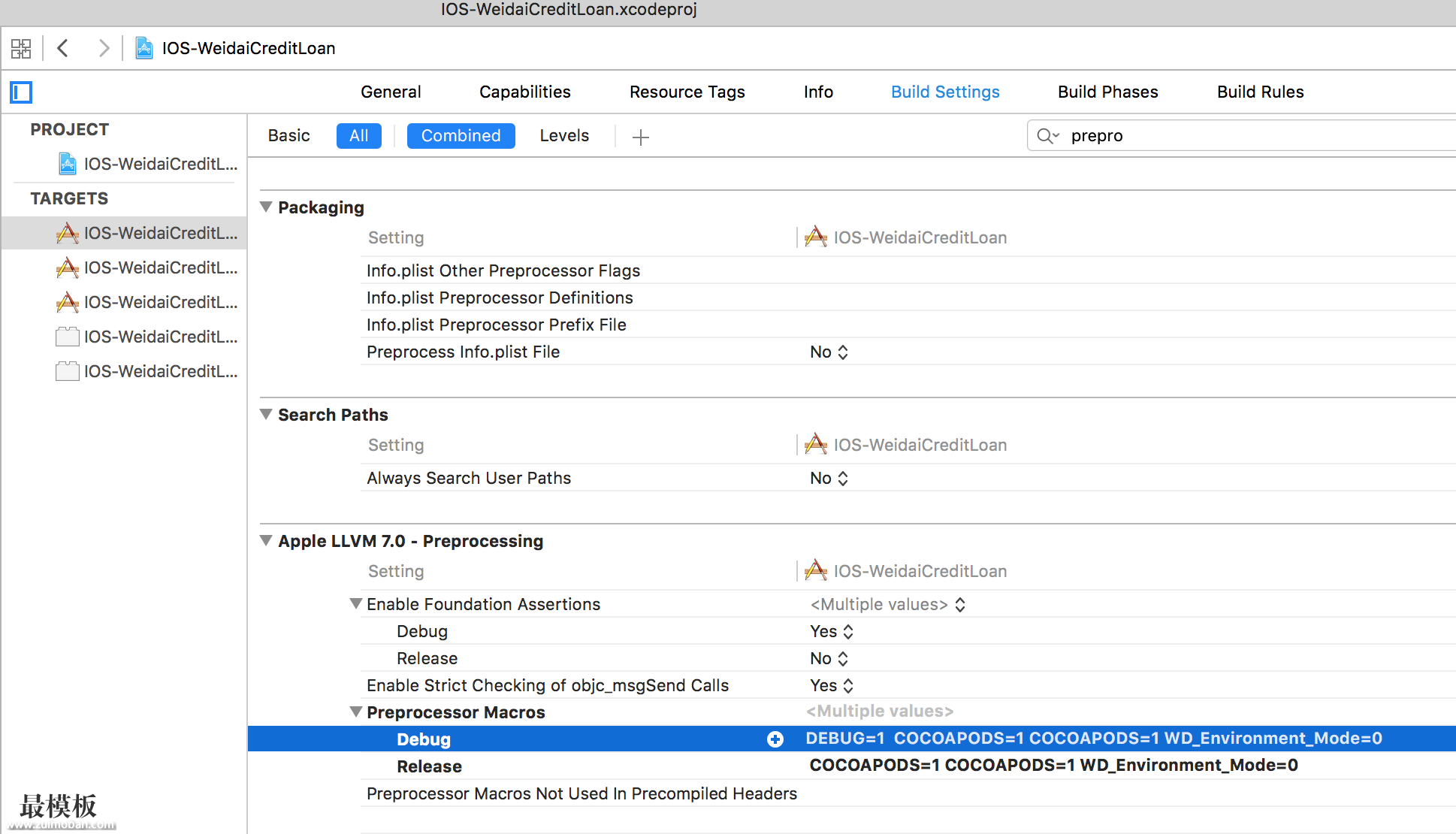
Task: Select the first test bundle target
Action: 147,337
